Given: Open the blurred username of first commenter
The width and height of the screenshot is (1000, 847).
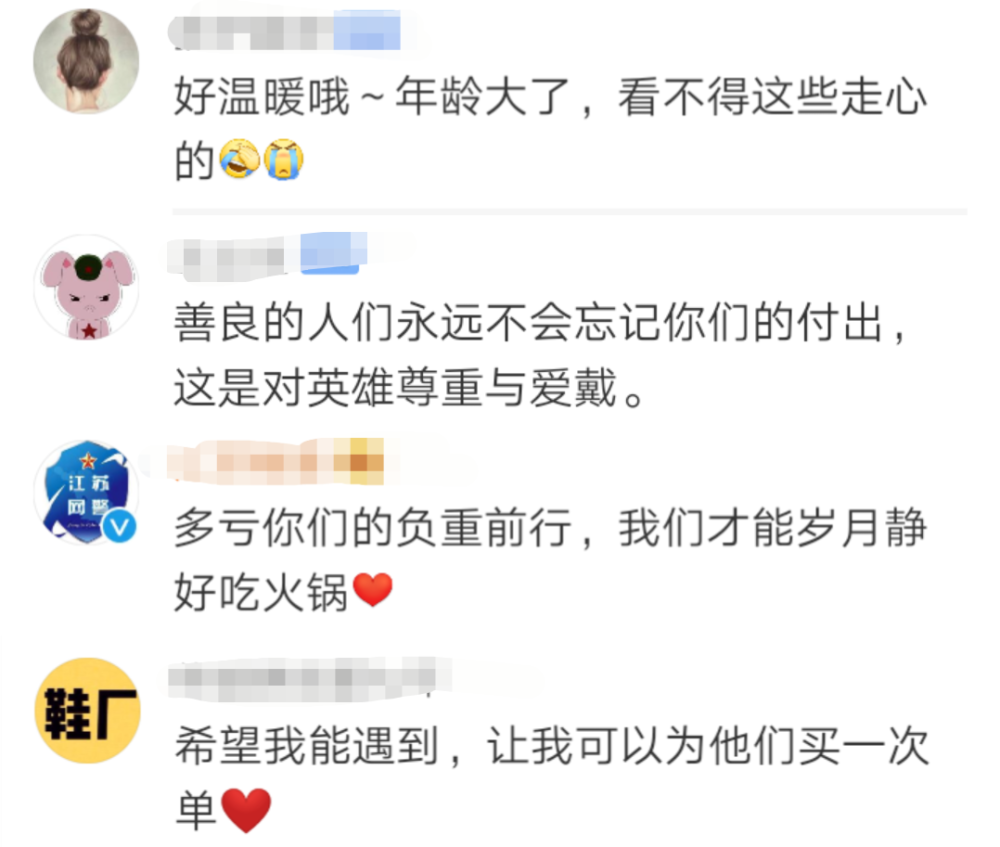Looking at the screenshot, I should click(x=252, y=31).
